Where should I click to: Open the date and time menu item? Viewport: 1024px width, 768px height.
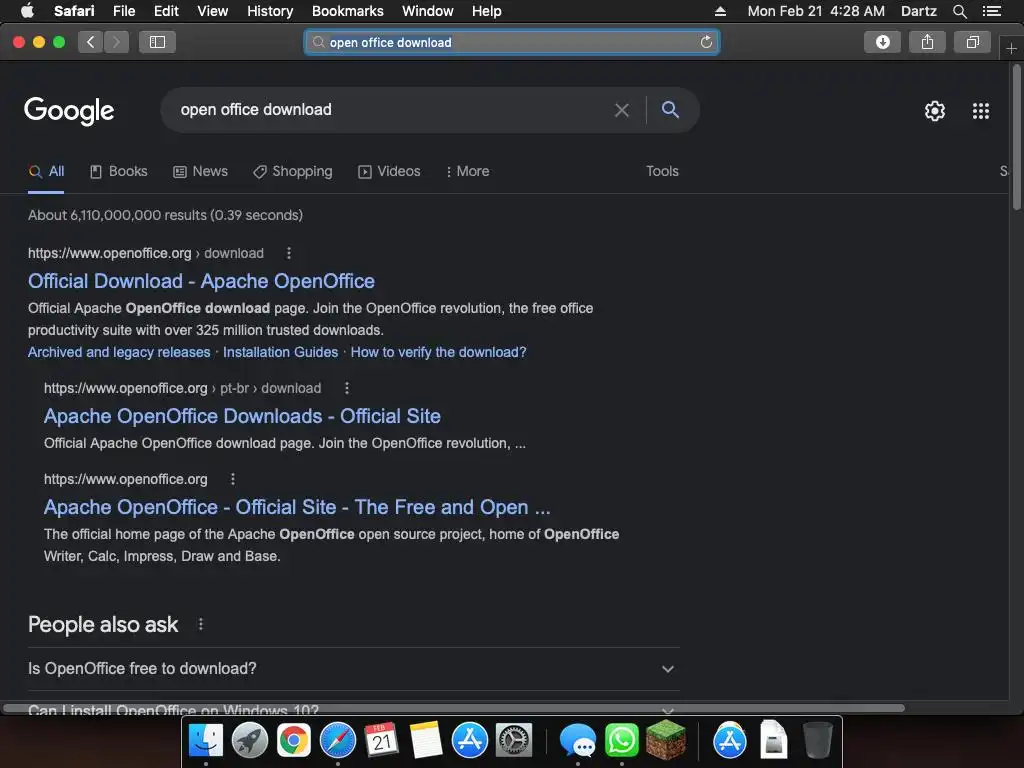[816, 11]
